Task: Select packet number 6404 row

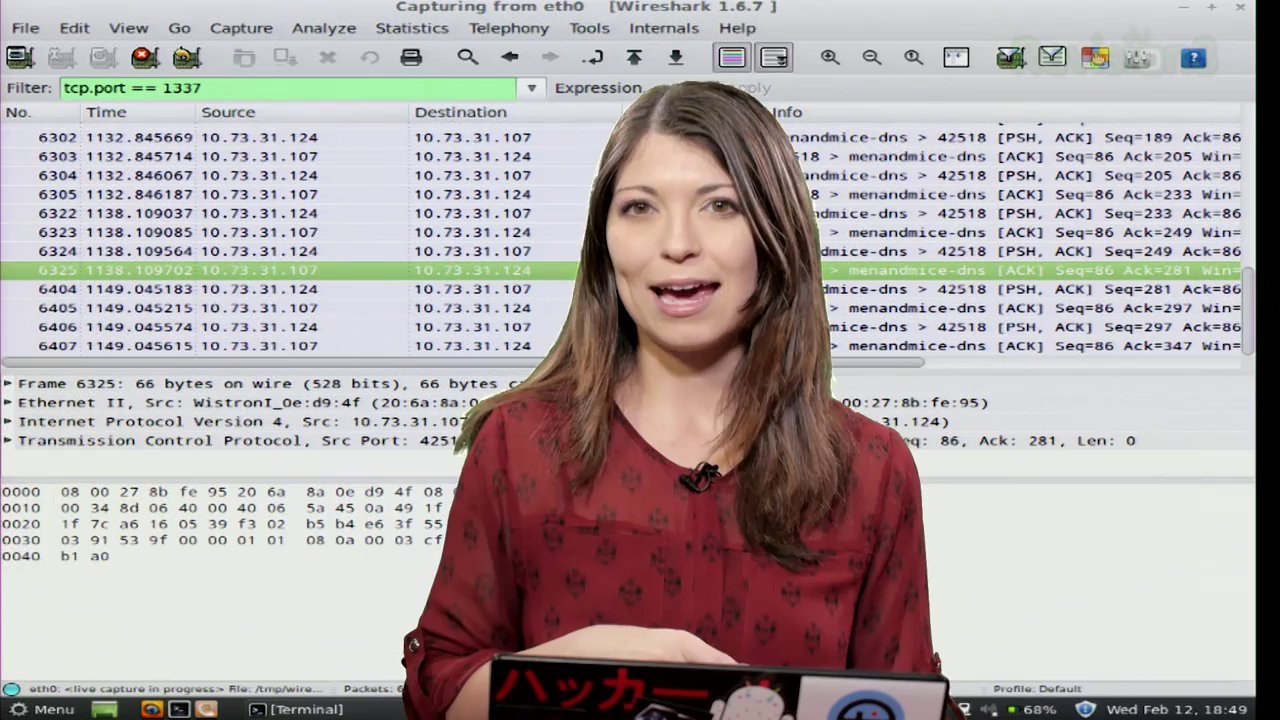Action: (620, 290)
